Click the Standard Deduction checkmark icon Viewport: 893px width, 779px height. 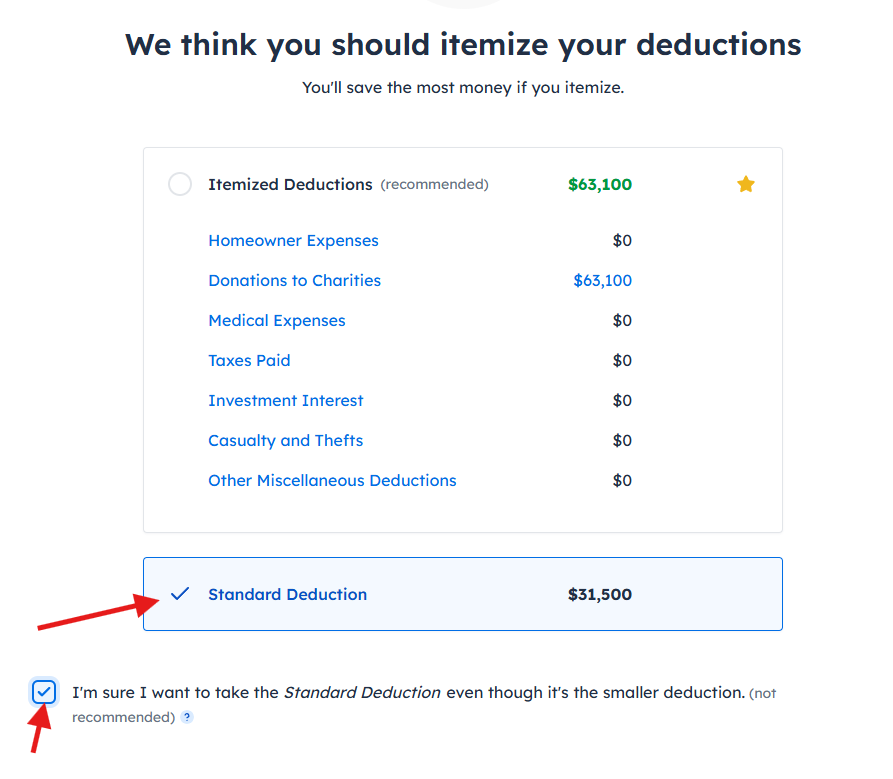click(x=180, y=594)
